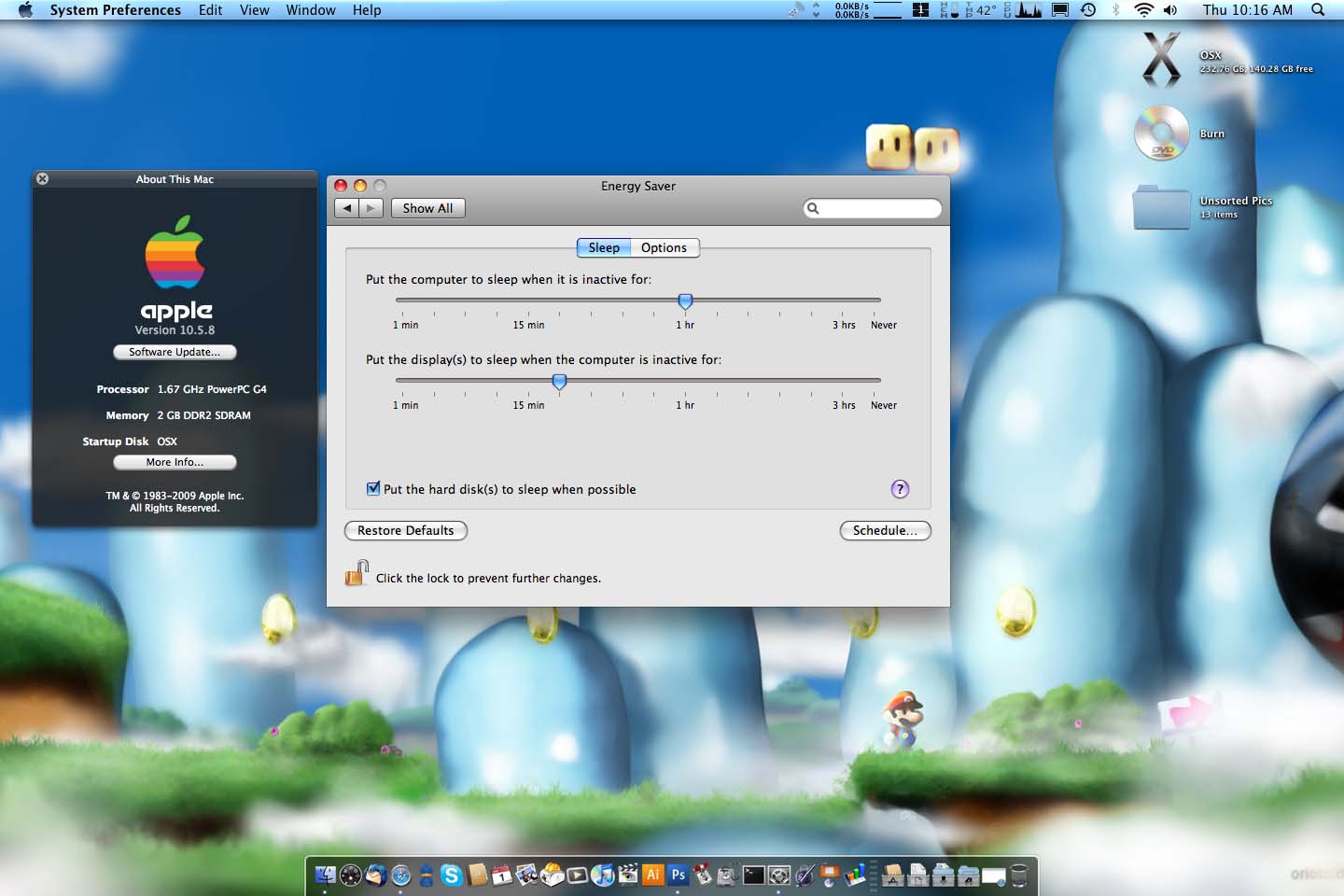The height and width of the screenshot is (896, 1344).
Task: Open the OSX drive on desktop
Action: 1162,58
